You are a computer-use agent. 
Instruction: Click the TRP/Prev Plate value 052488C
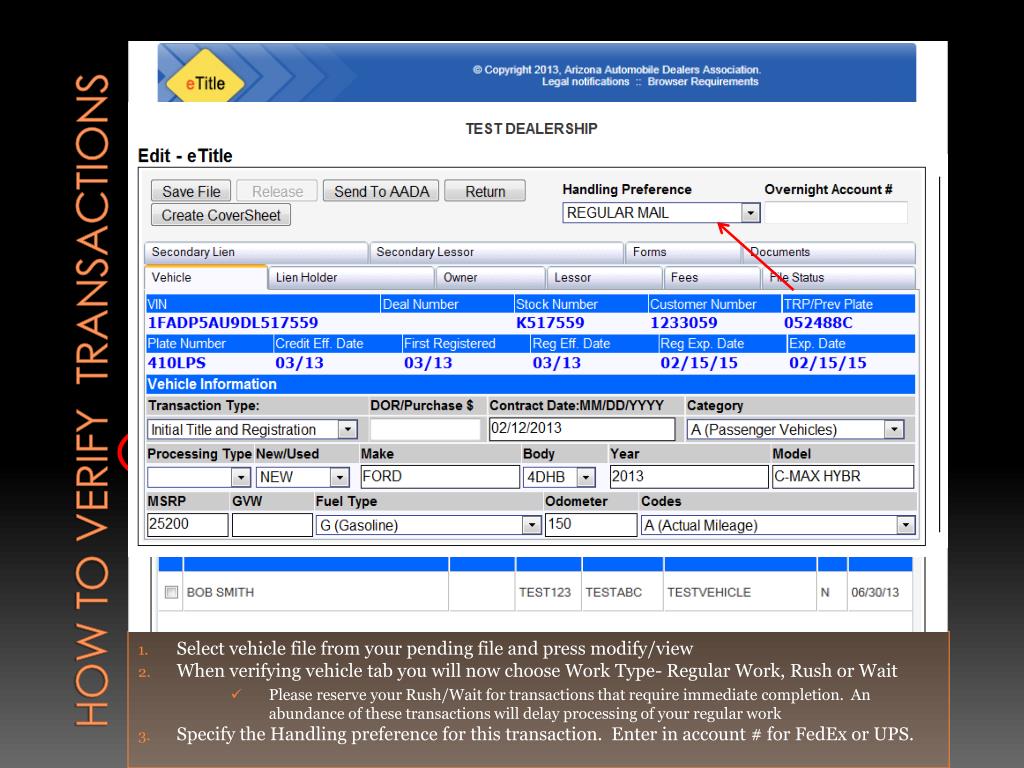click(818, 323)
